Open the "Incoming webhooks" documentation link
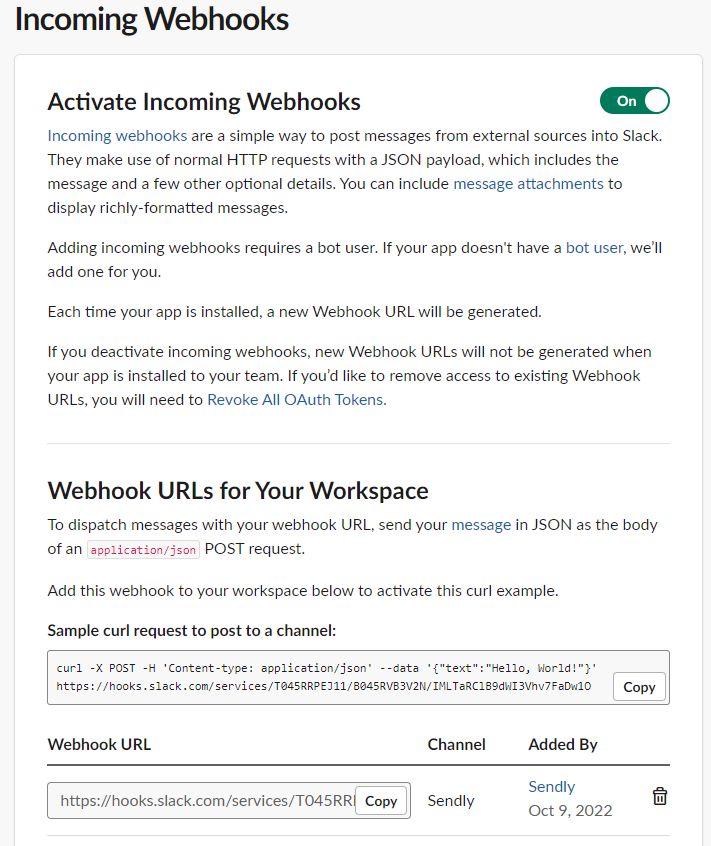Image resolution: width=711 pixels, height=846 pixels. tap(117, 135)
